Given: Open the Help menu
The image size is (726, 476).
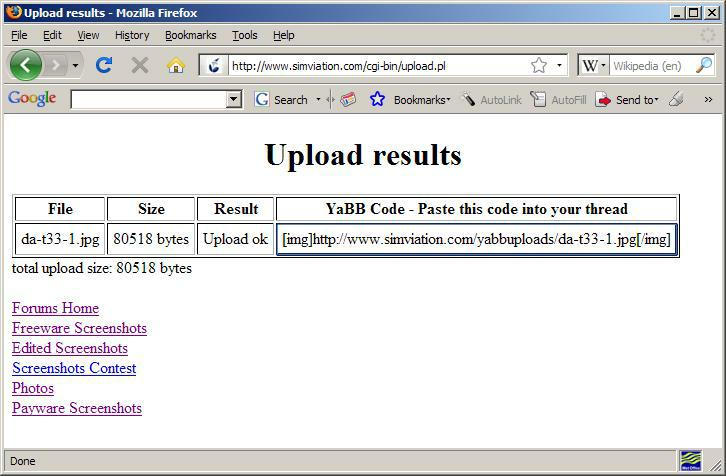Looking at the screenshot, I should 283,35.
